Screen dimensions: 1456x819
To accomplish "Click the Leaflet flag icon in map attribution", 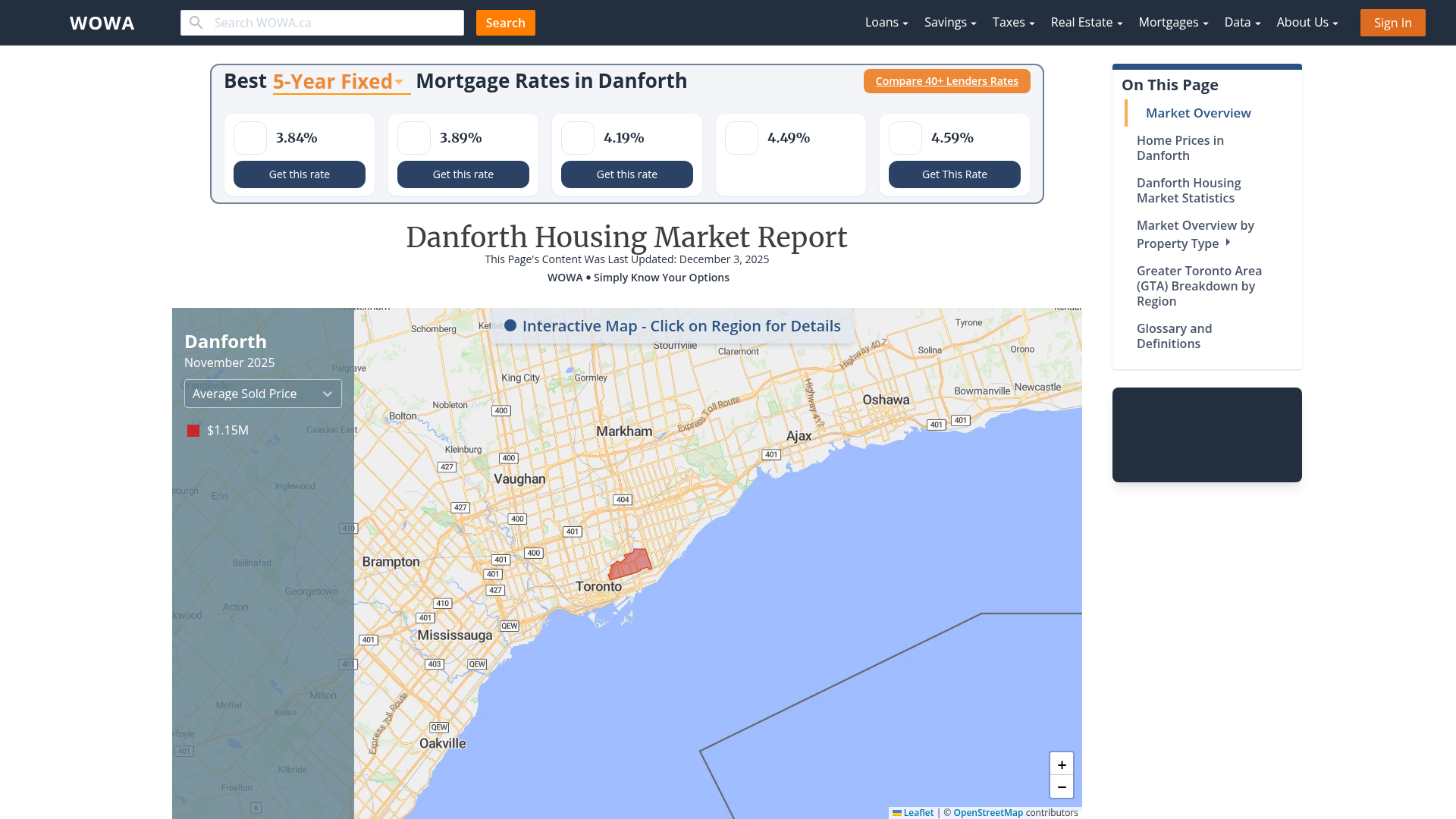I will (897, 812).
